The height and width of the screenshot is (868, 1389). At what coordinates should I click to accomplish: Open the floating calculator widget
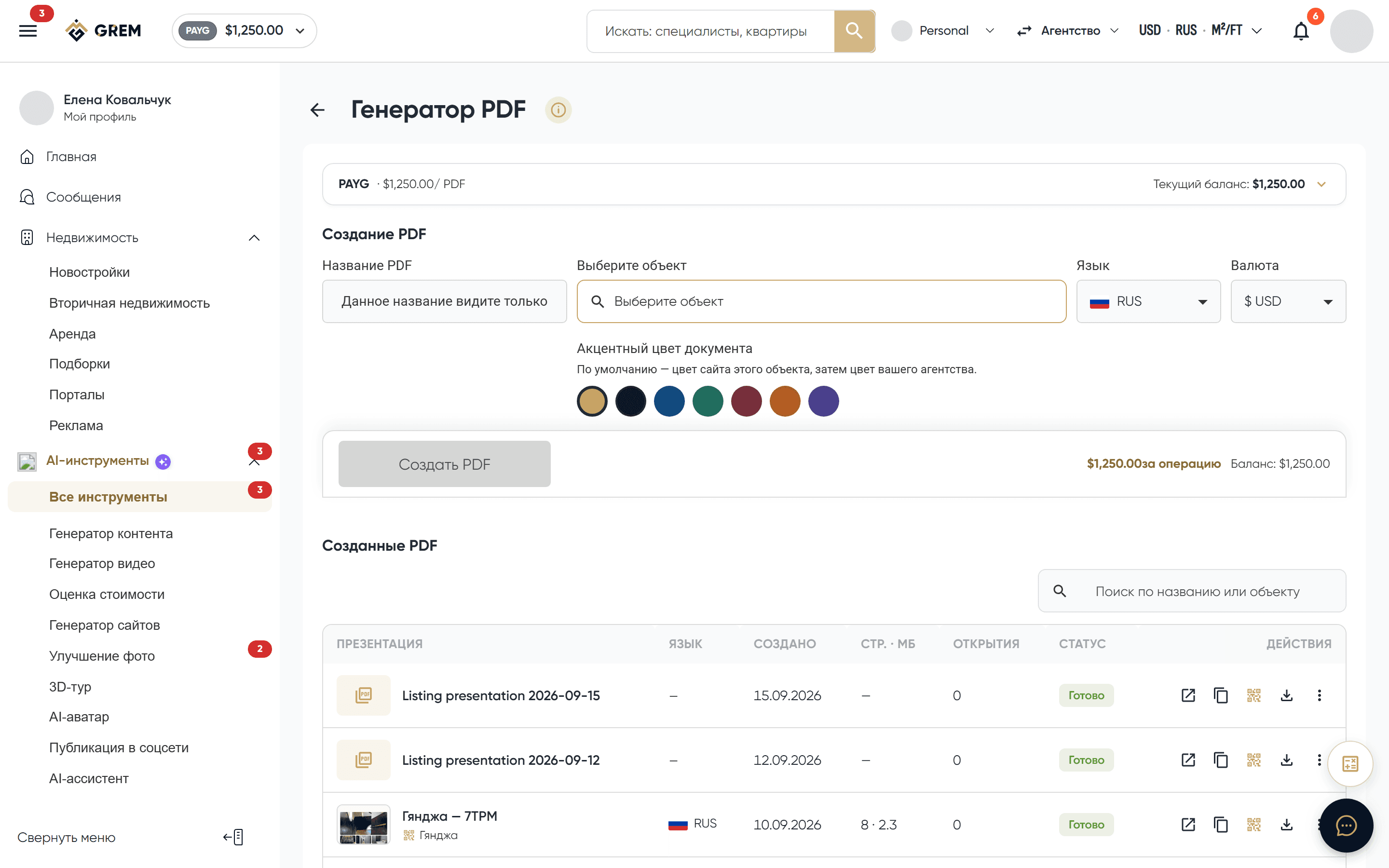pyautogui.click(x=1350, y=763)
